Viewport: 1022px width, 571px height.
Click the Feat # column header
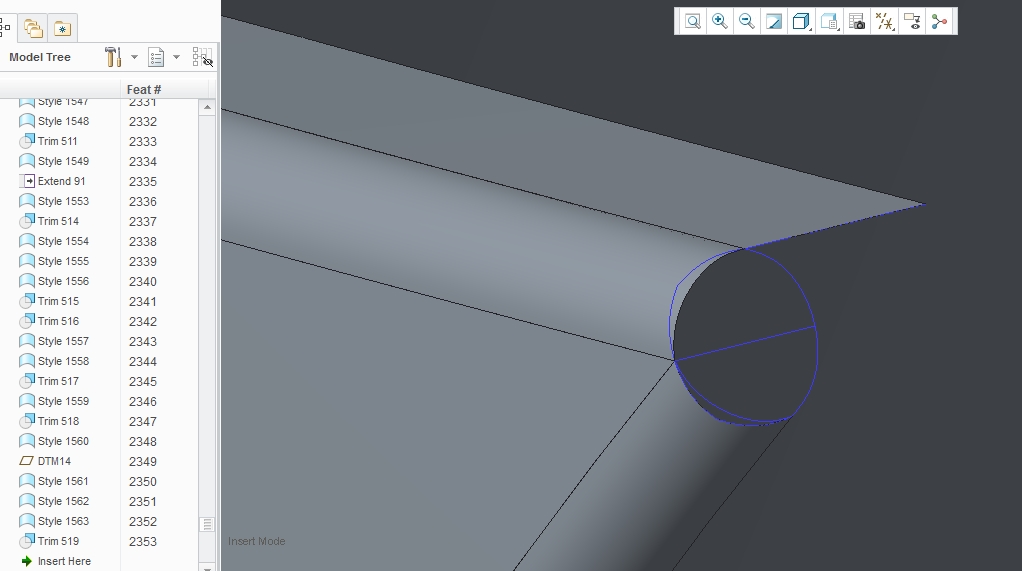[143, 89]
